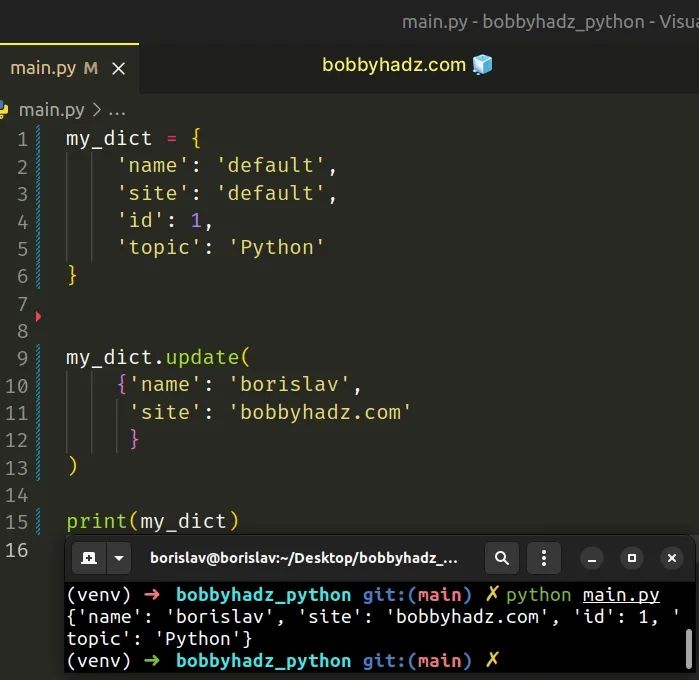The width and height of the screenshot is (699, 680).
Task: Close the terminal window
Action: tap(672, 558)
